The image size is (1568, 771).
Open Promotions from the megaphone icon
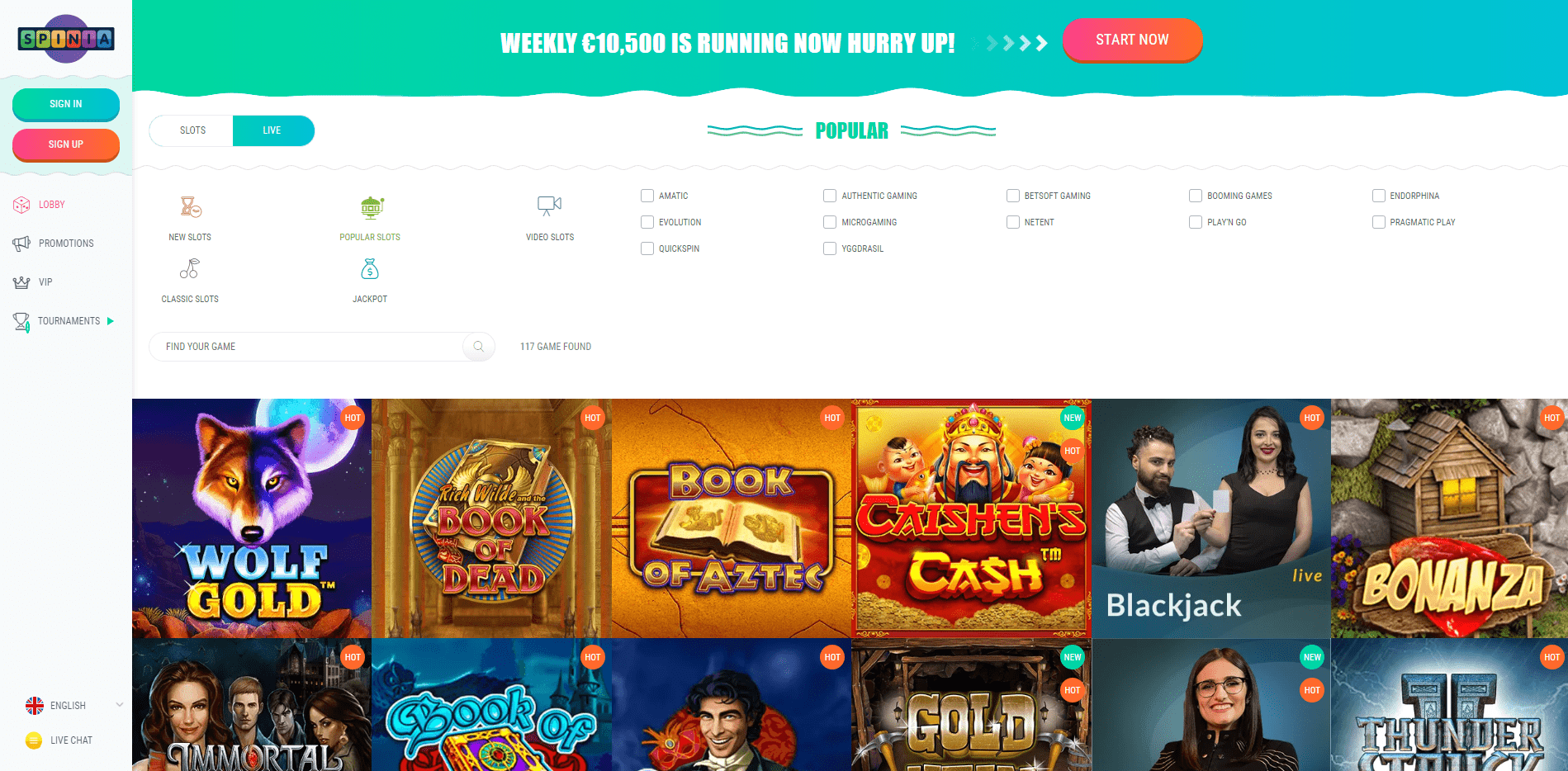(21, 244)
